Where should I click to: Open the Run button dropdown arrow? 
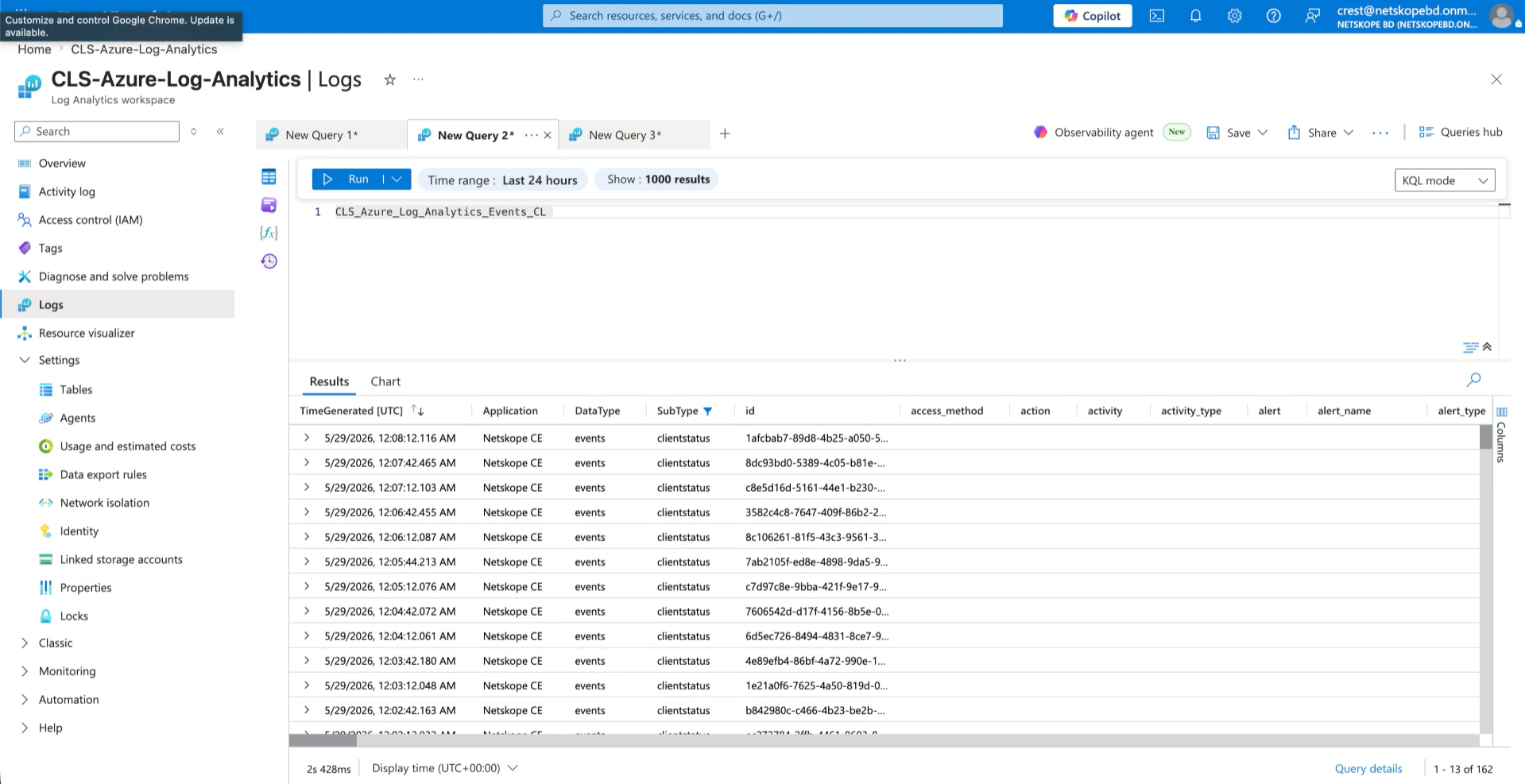397,180
